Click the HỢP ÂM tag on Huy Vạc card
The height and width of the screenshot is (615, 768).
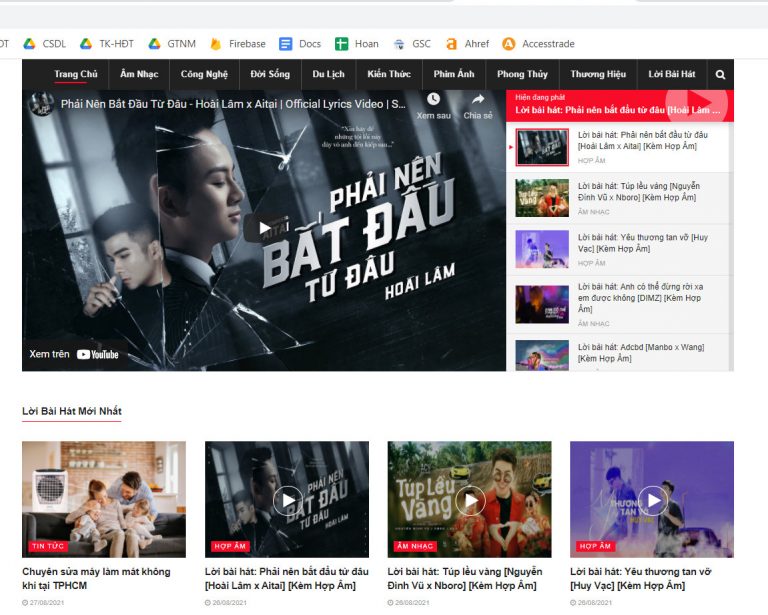[595, 546]
